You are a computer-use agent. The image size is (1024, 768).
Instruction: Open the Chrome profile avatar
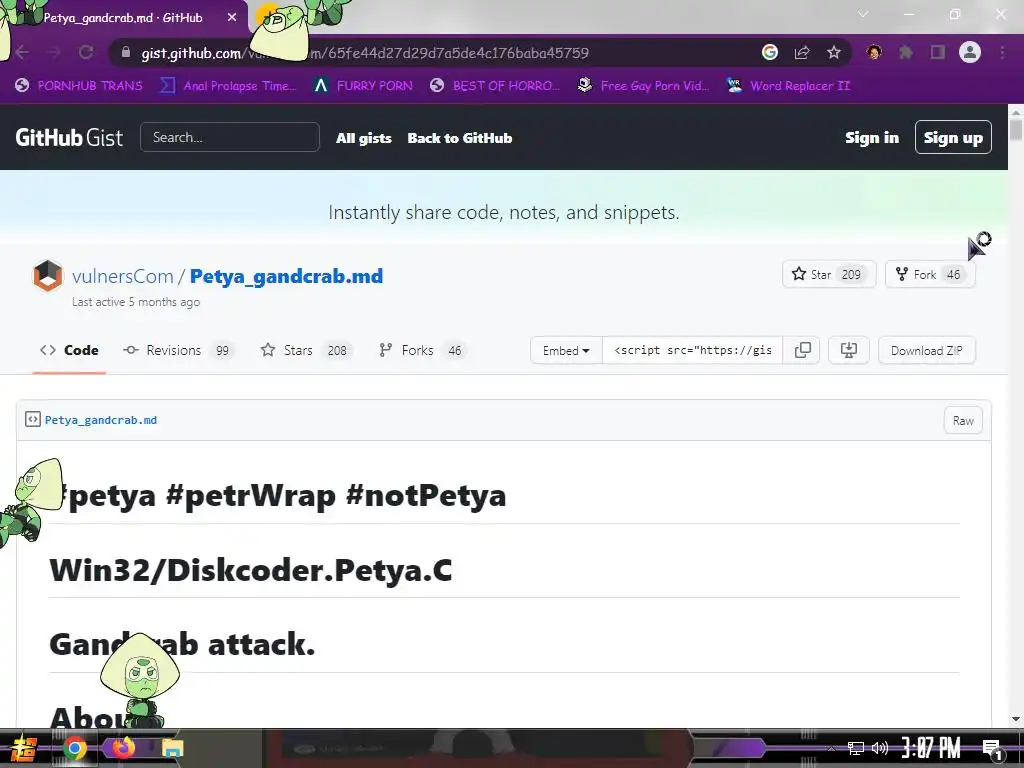pyautogui.click(x=970, y=52)
